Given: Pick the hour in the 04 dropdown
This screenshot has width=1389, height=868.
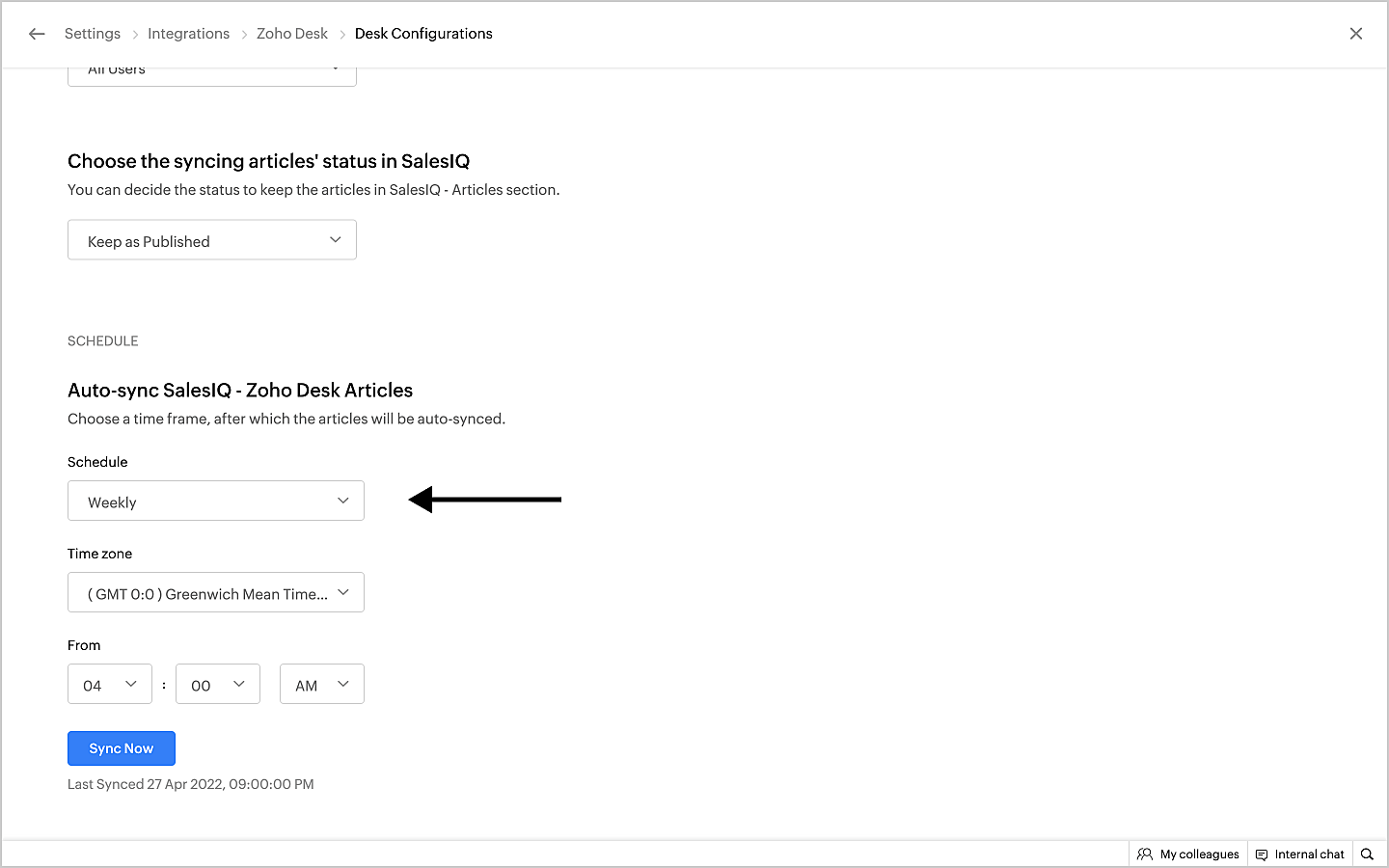Looking at the screenshot, I should point(110,684).
